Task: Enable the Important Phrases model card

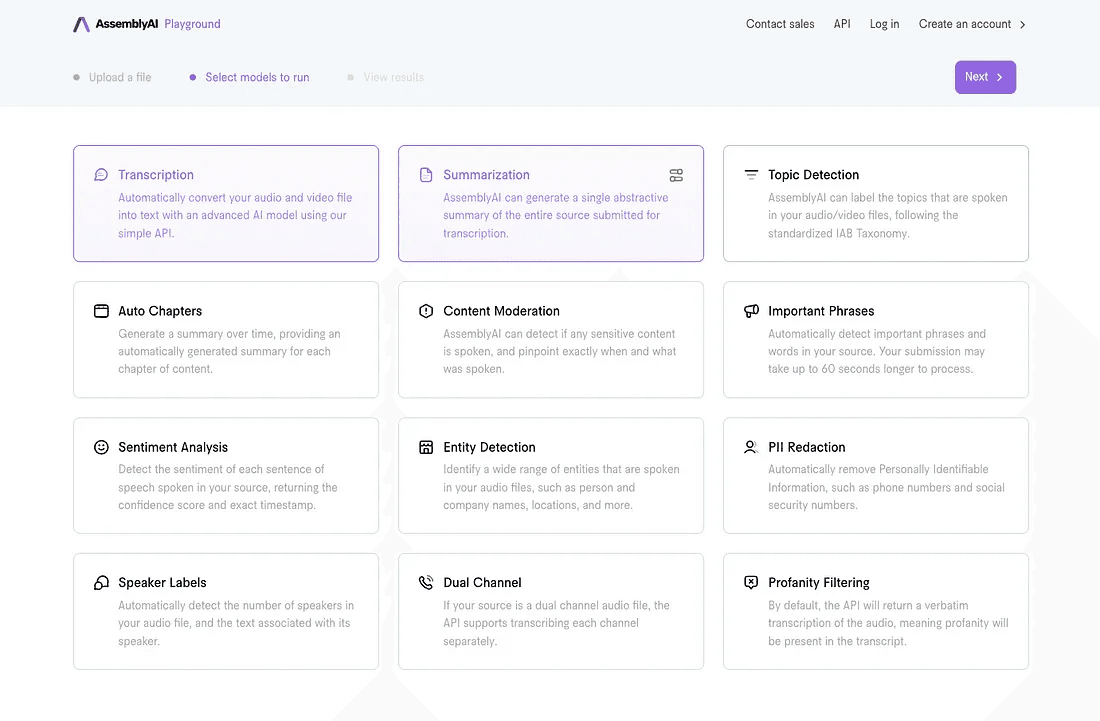Action: tap(876, 339)
